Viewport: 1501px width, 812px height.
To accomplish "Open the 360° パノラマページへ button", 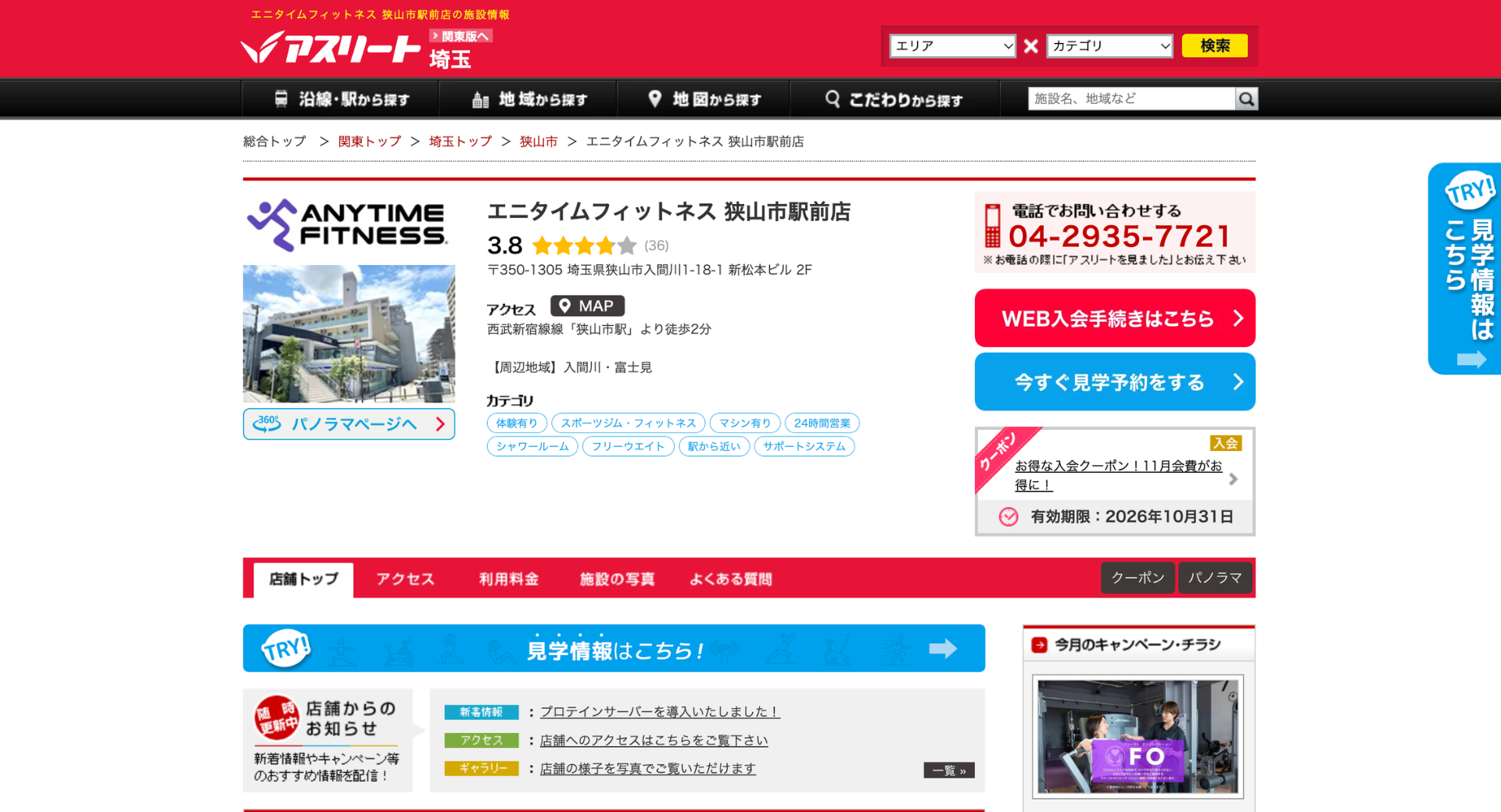I will [x=349, y=424].
